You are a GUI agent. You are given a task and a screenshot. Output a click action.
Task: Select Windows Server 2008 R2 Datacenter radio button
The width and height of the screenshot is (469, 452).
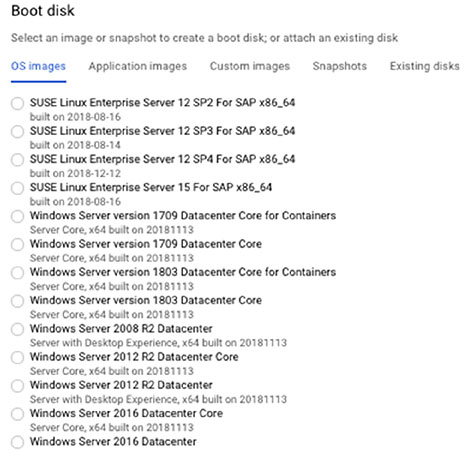[x=17, y=329]
